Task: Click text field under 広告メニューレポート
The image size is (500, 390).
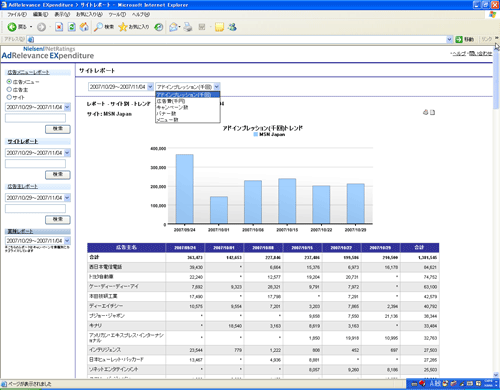Action: (35, 118)
